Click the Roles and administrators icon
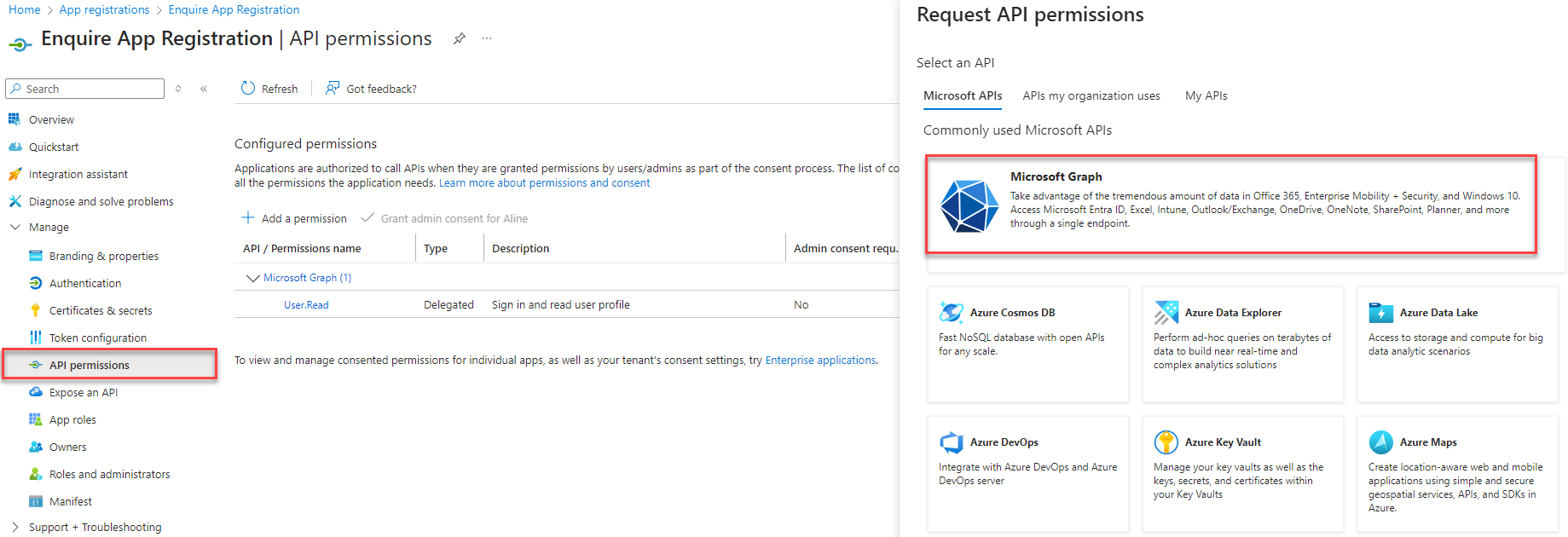This screenshot has height=537, width=1568. pyautogui.click(x=35, y=474)
